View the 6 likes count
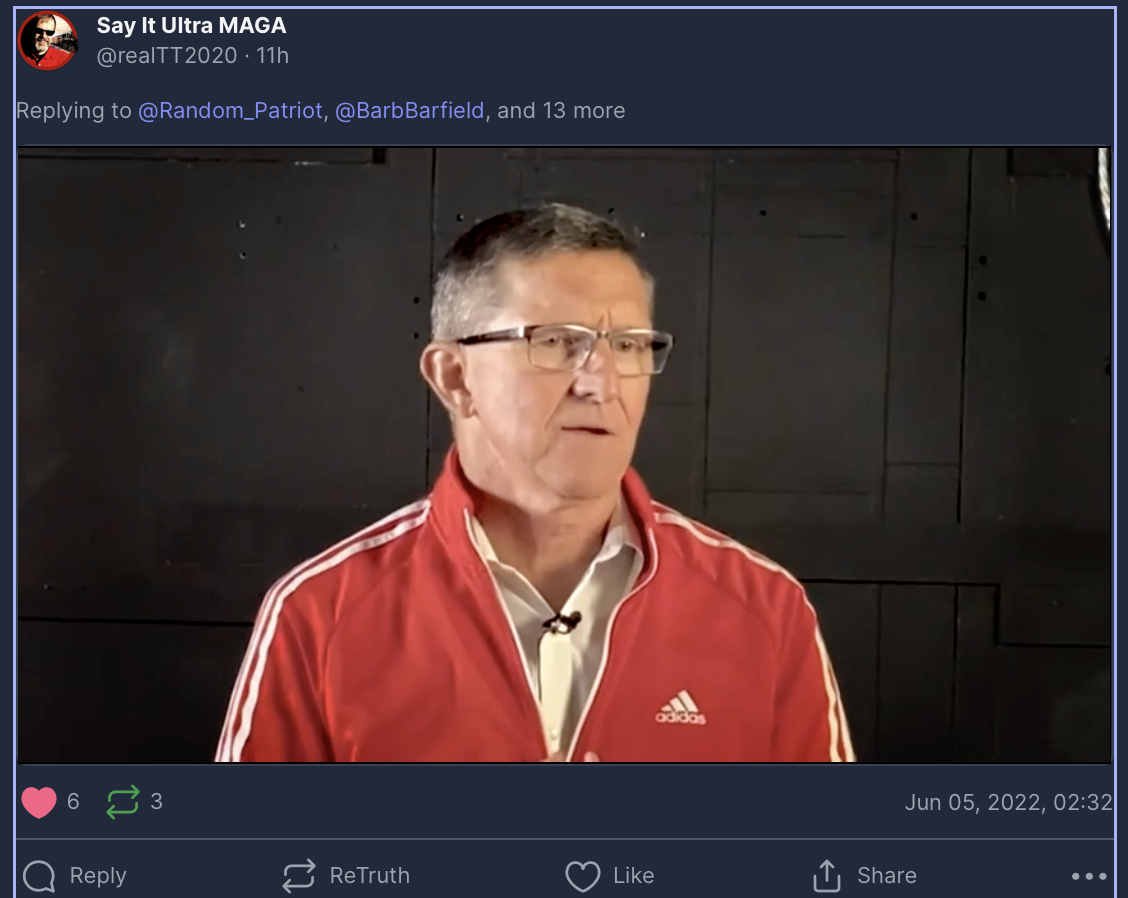 (x=73, y=802)
